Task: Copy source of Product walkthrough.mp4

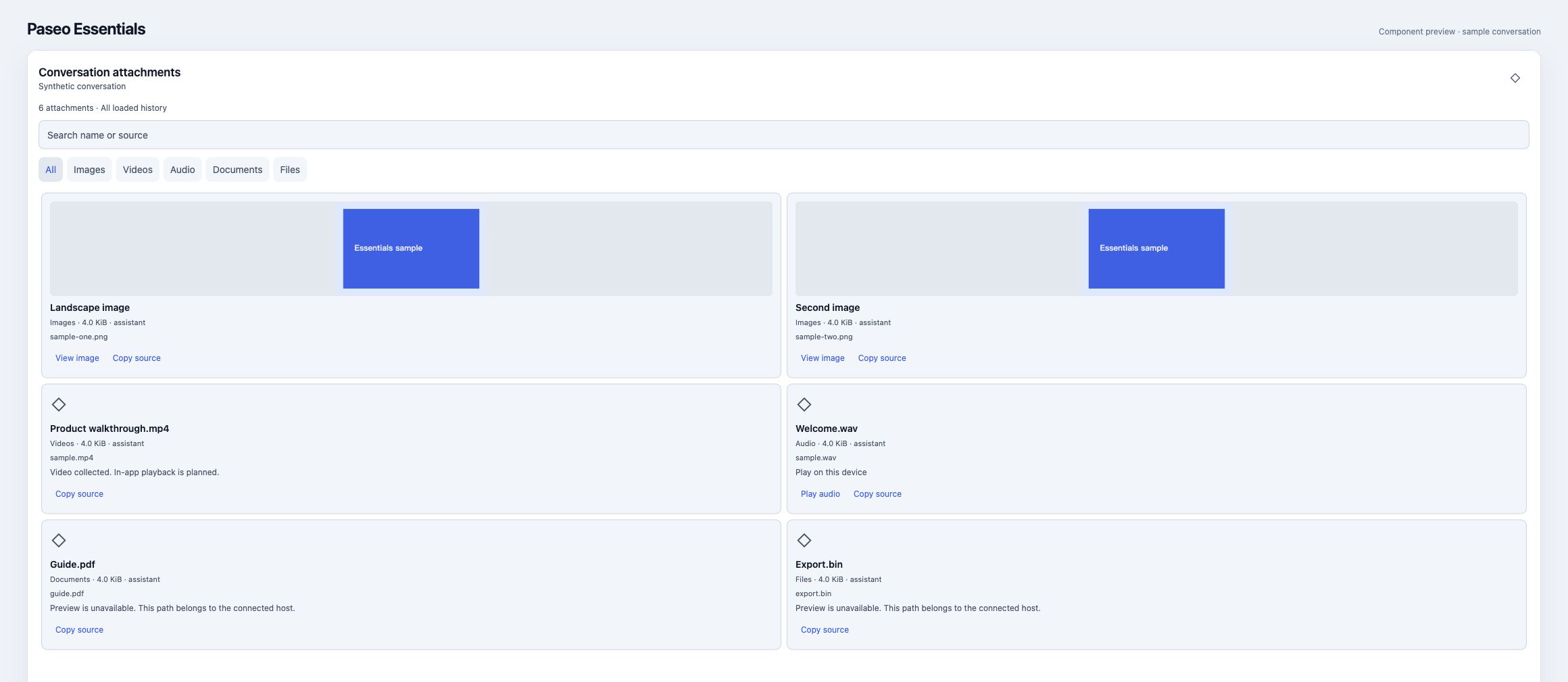Action: click(x=79, y=494)
